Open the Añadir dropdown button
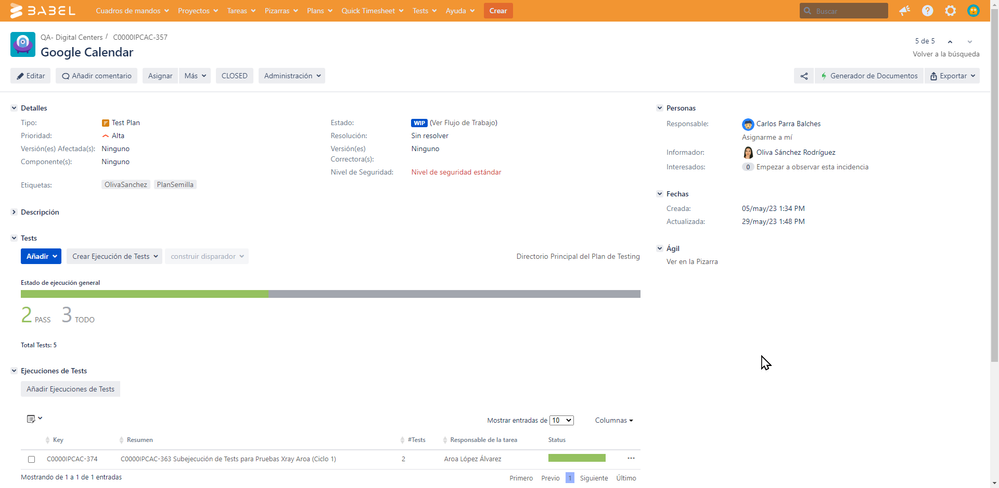 41,256
